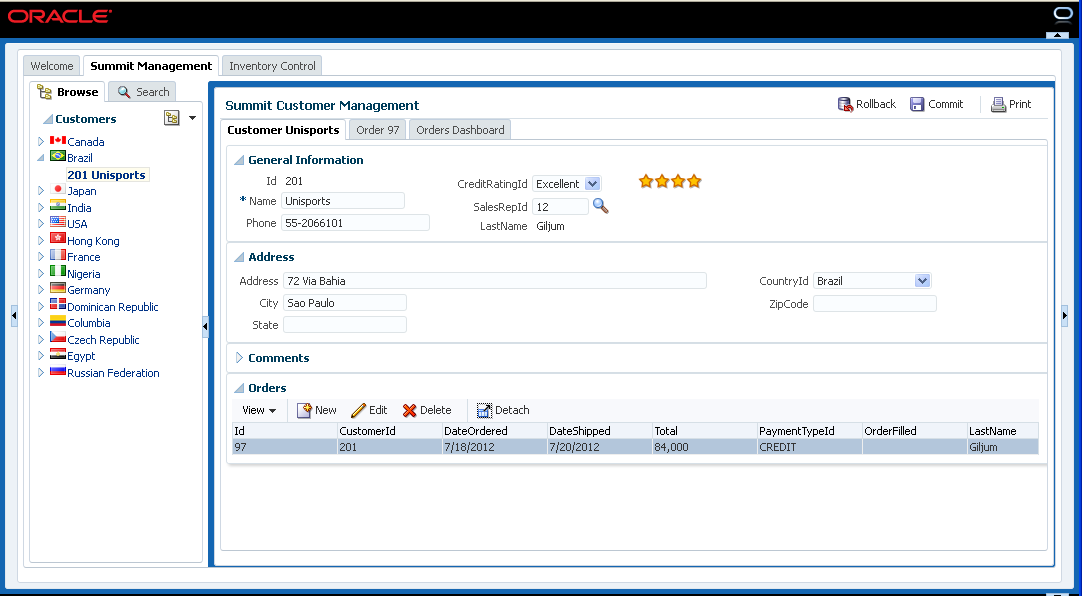Image resolution: width=1082 pixels, height=596 pixels.
Task: Click the PaymentTypeId CREDIT cell
Action: (x=809, y=447)
